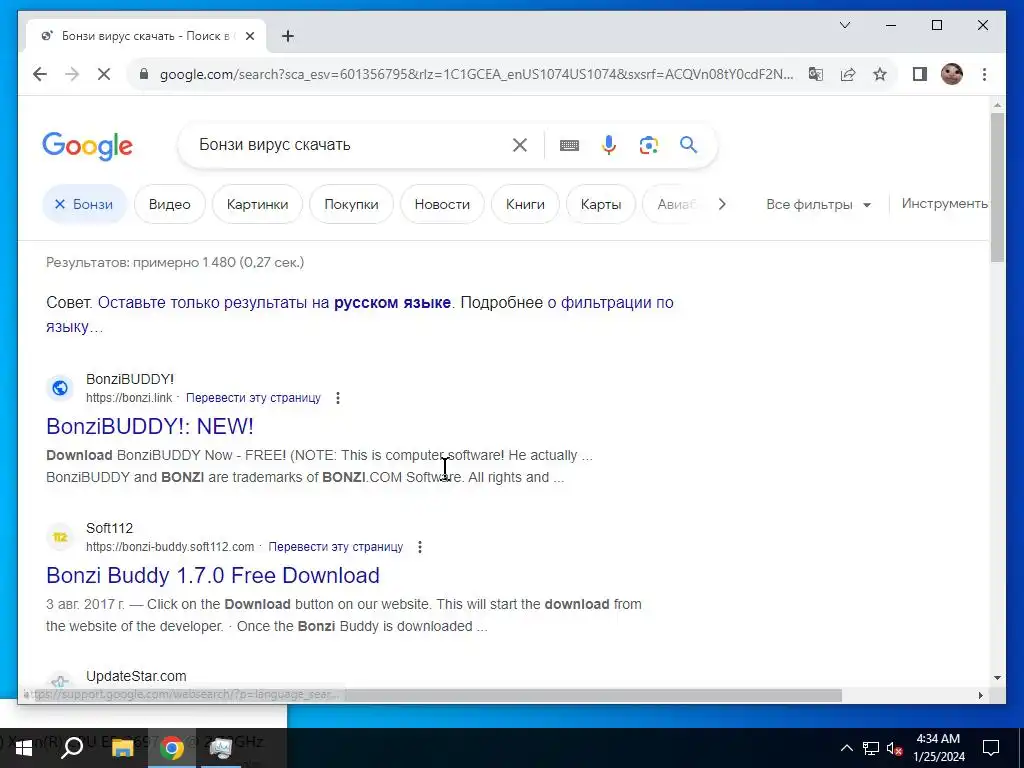Screen dimensions: 1024x768
Task: Switch to the Новости results tab
Action: [x=442, y=204]
